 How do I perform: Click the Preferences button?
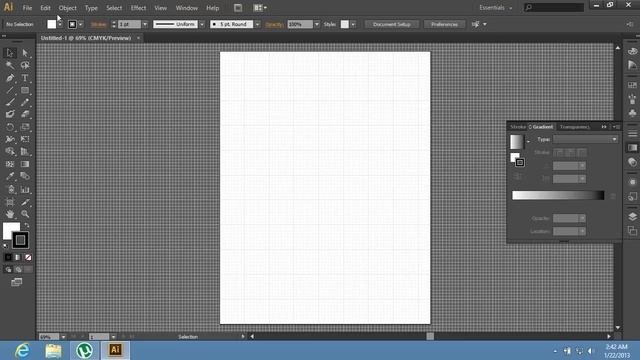(x=444, y=24)
